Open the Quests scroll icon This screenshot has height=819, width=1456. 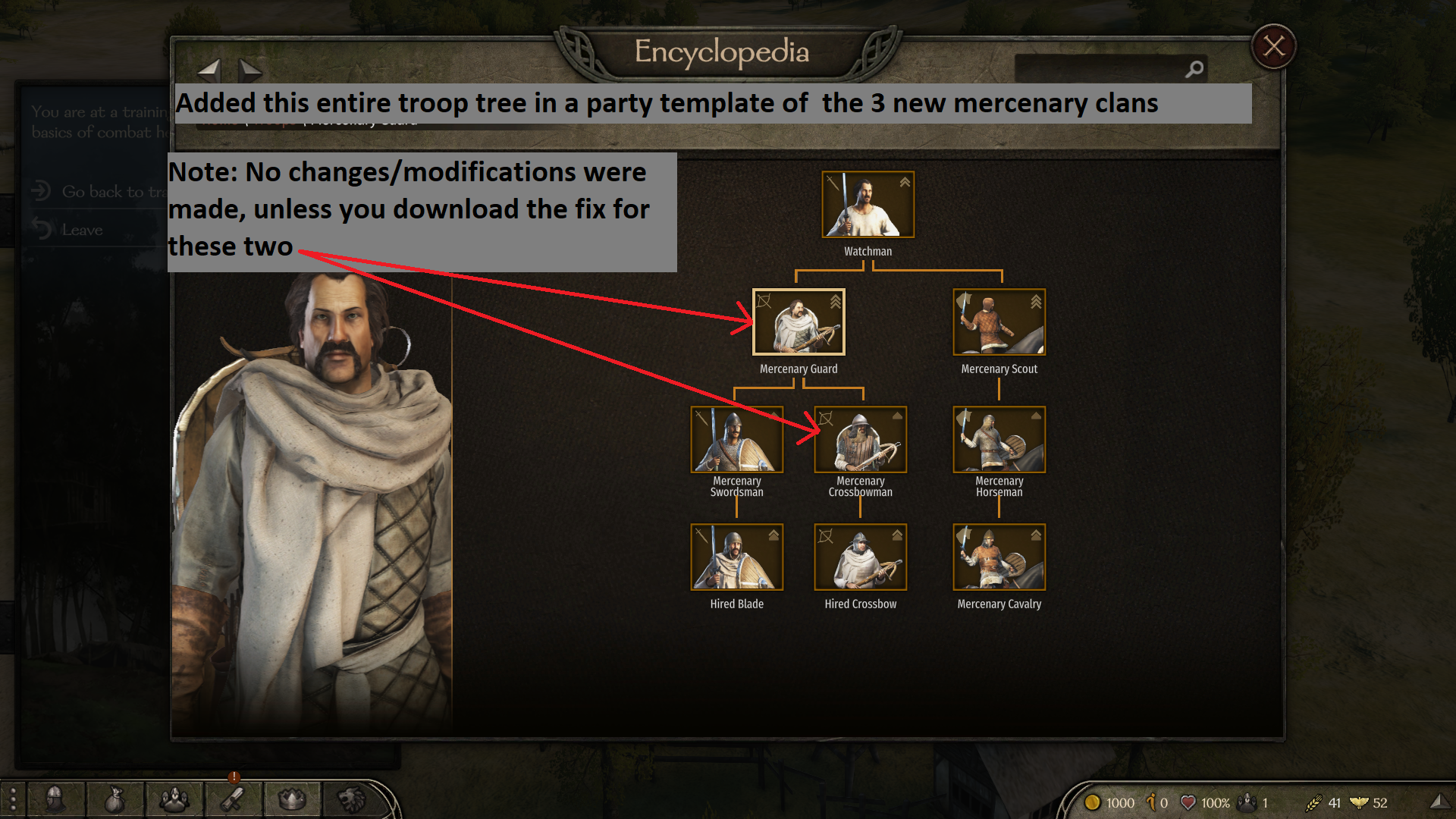click(x=233, y=799)
